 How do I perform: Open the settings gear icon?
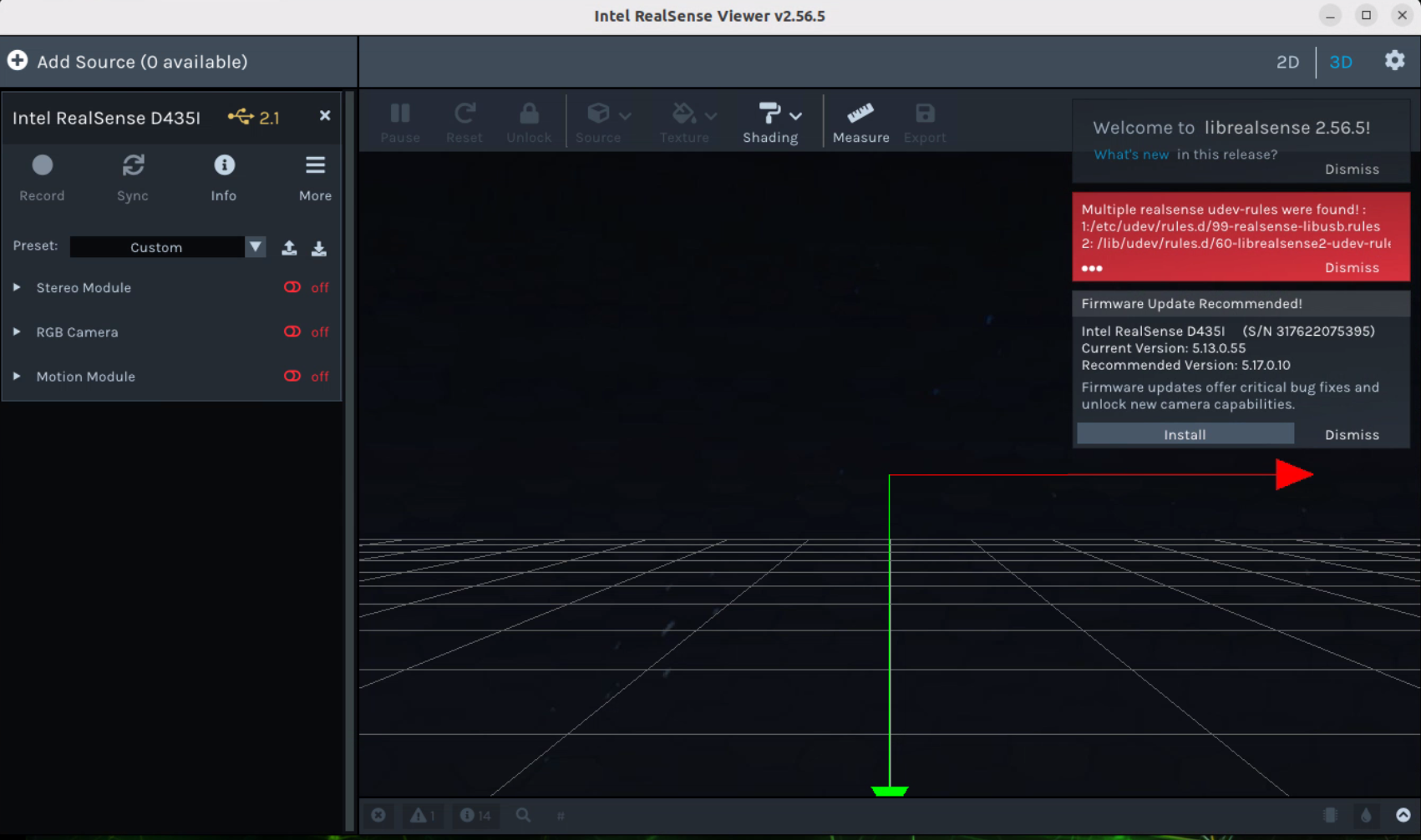[1394, 61]
